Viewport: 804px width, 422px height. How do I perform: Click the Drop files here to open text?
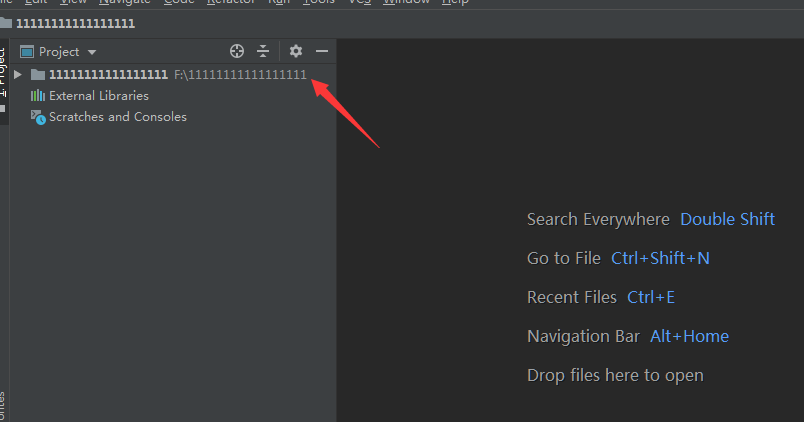[x=615, y=375]
